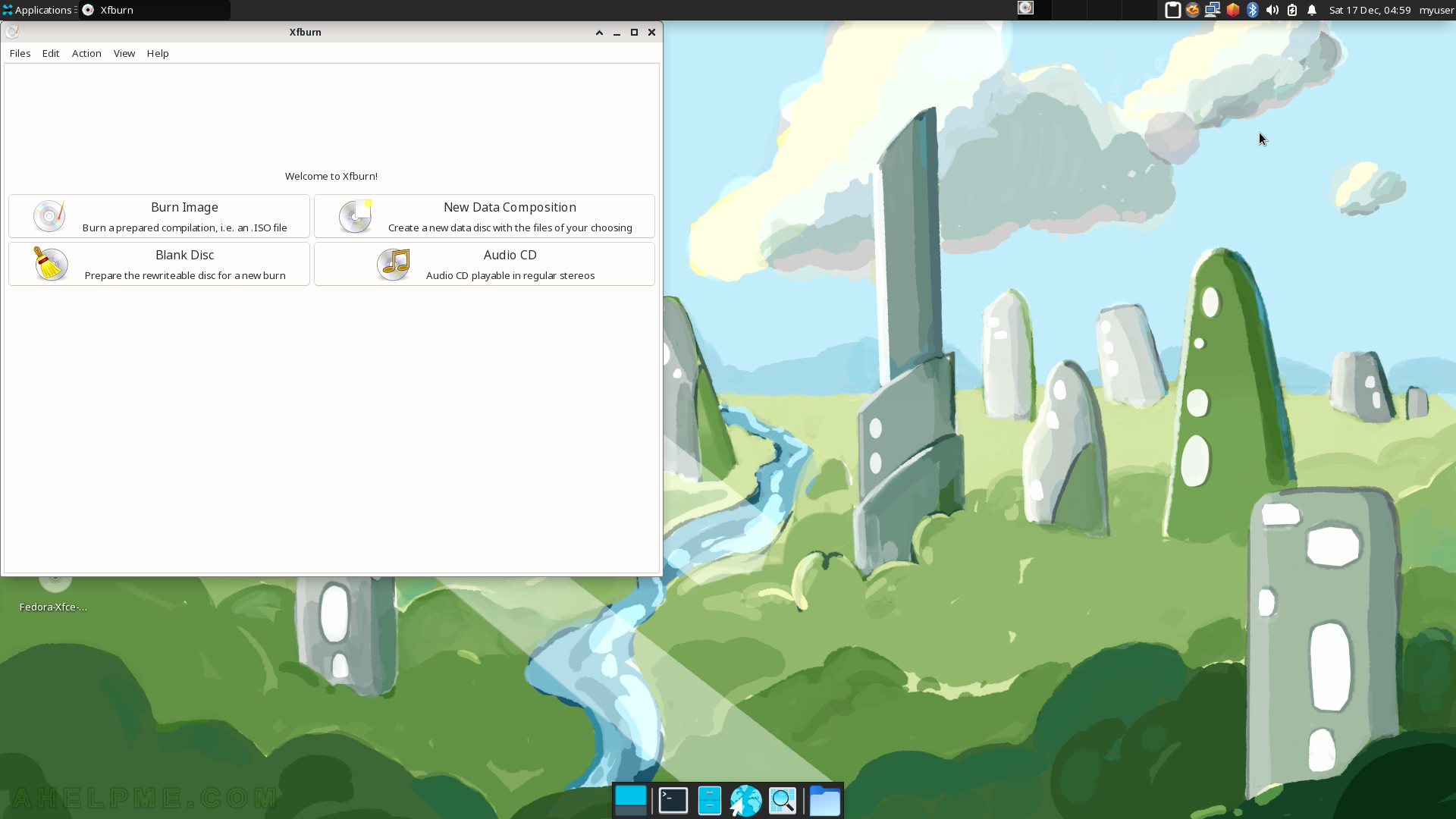The height and width of the screenshot is (819, 1456).
Task: Click the orange hexagon tray icon
Action: pos(1233,10)
